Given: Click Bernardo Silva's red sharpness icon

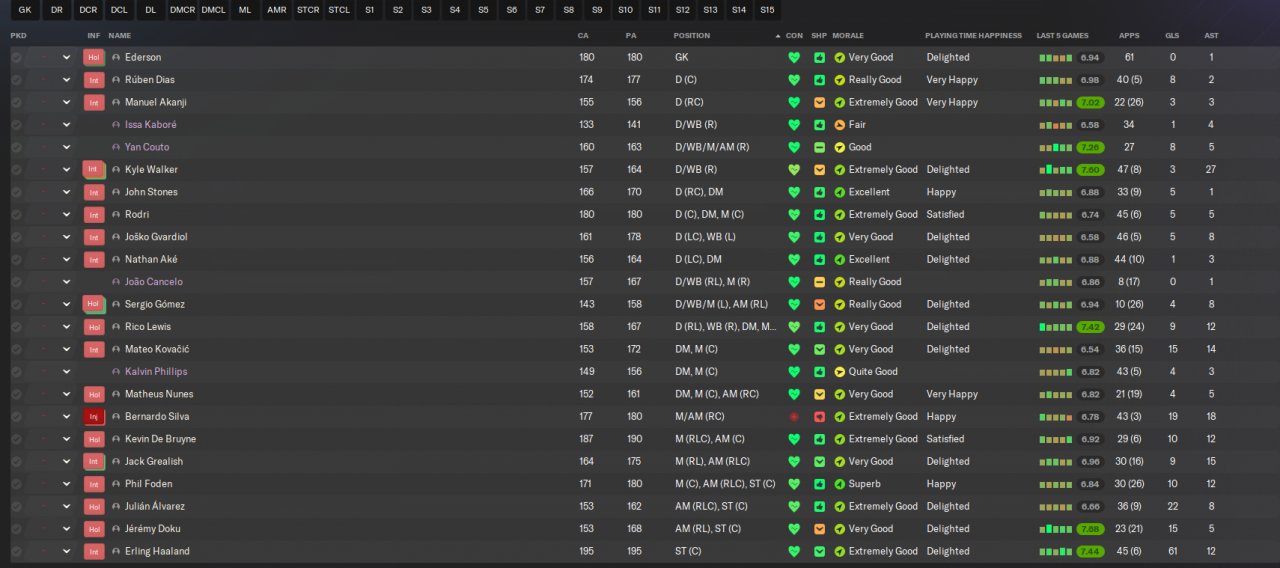Looking at the screenshot, I should (x=819, y=416).
